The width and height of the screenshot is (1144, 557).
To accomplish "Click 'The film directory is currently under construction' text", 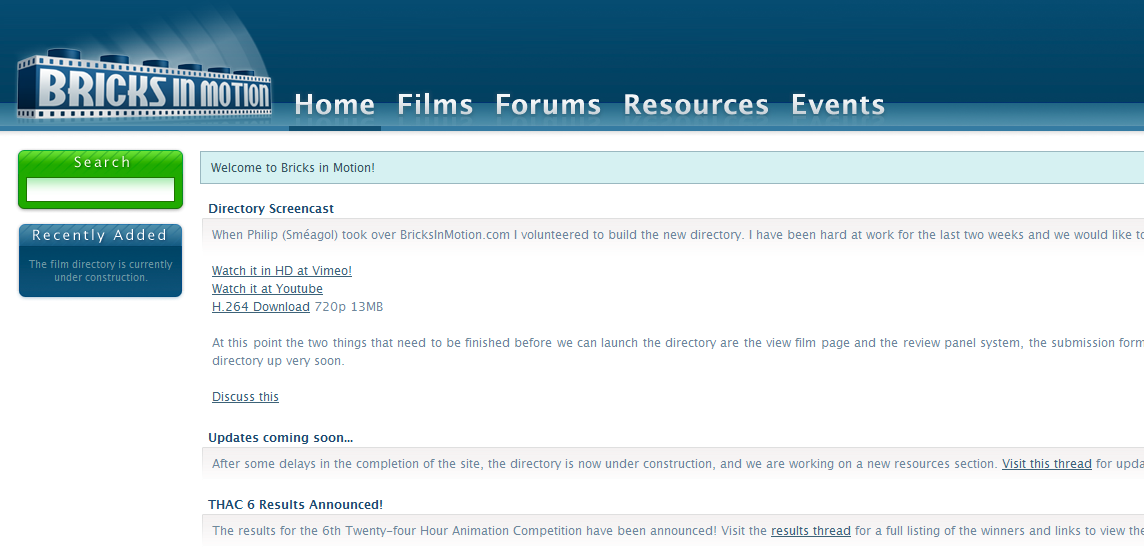I will click(x=101, y=271).
